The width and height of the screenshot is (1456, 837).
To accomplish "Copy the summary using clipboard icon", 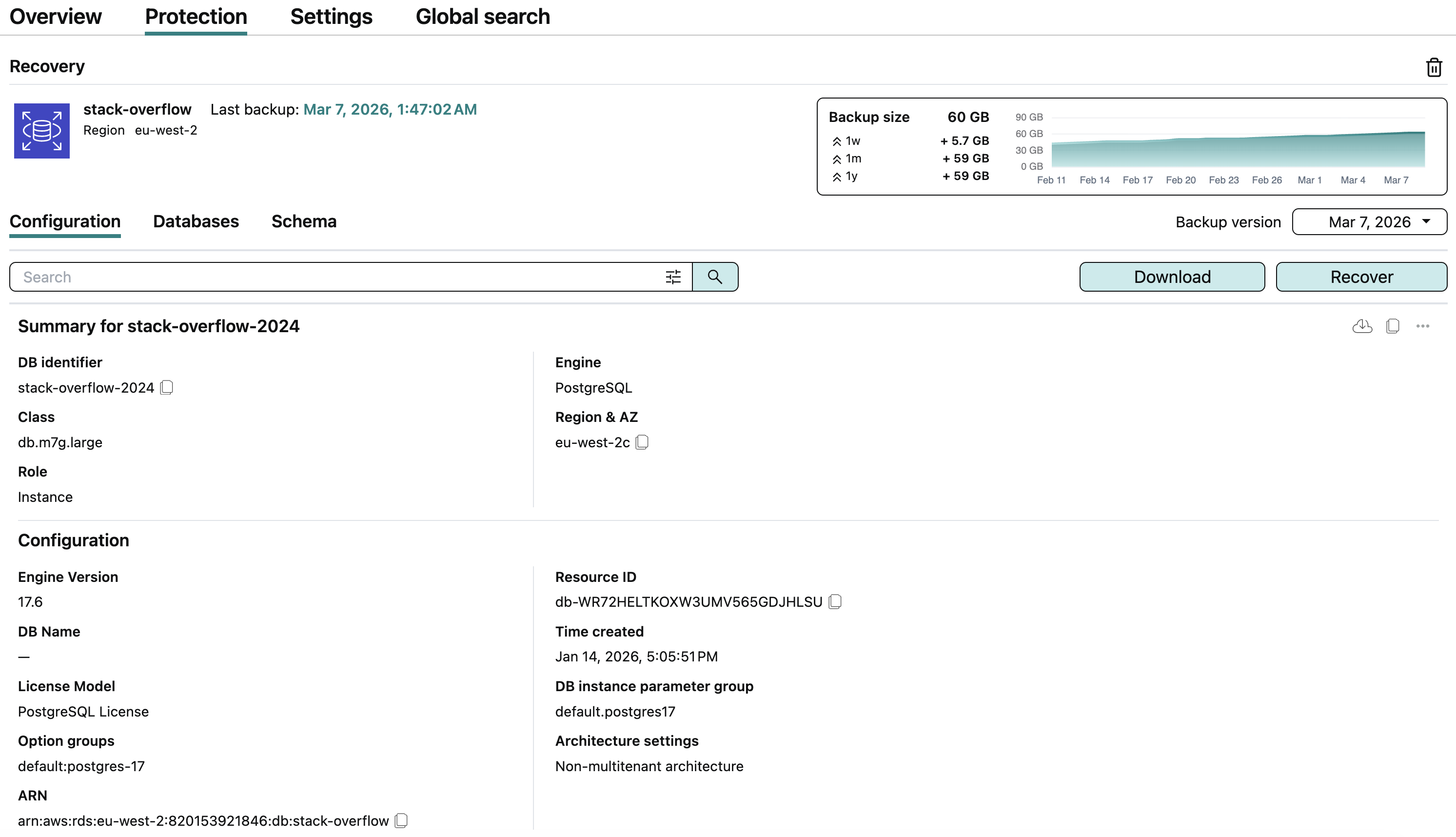I will pyautogui.click(x=1392, y=326).
